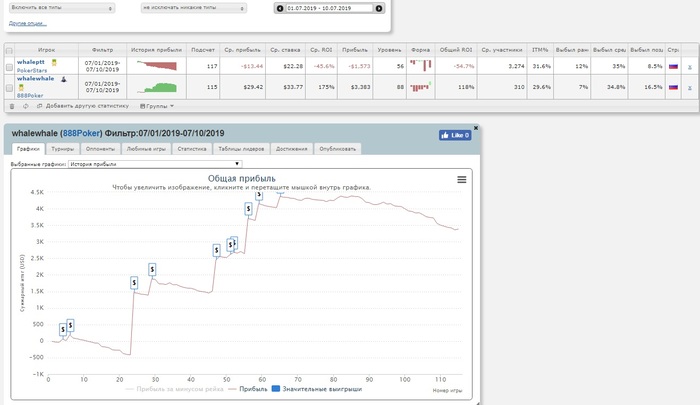The image size is (700, 405).
Task: Click the PokerStars network link
Action: (32, 71)
